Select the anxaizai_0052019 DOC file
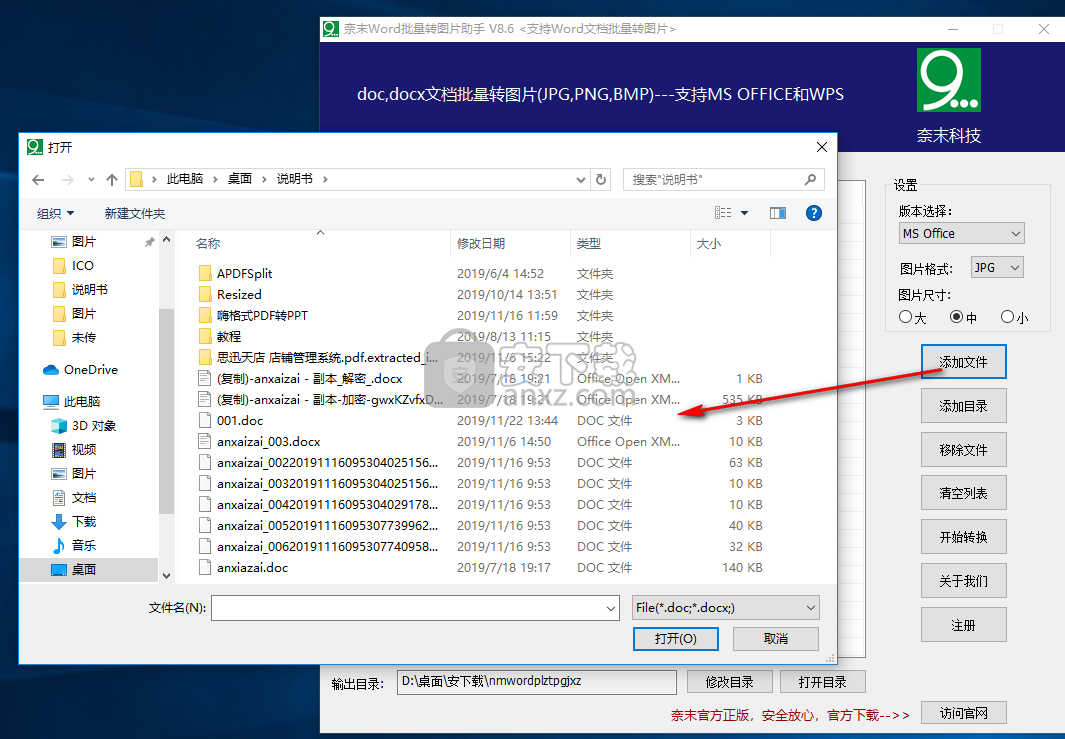 [327, 526]
